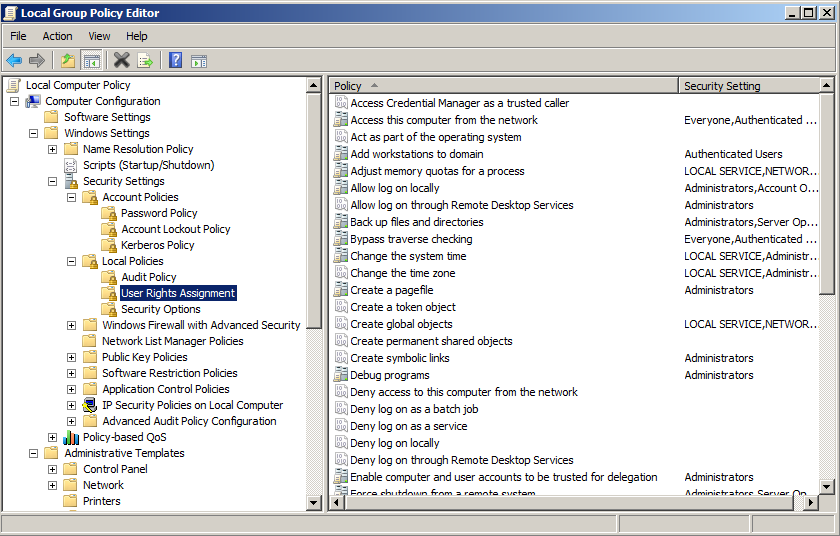
Task: Select 'Create symbolic links' policy
Action: click(x=400, y=358)
